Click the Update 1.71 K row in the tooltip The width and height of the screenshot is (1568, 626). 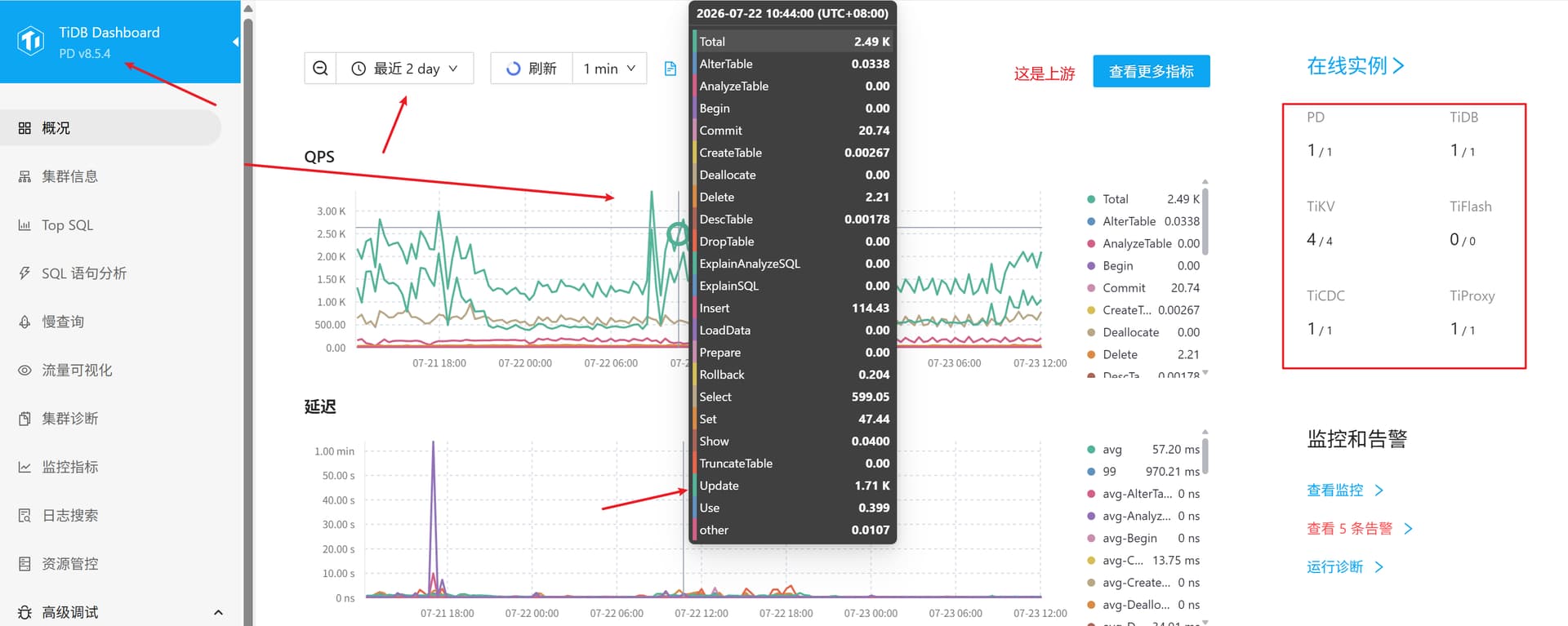click(x=793, y=486)
